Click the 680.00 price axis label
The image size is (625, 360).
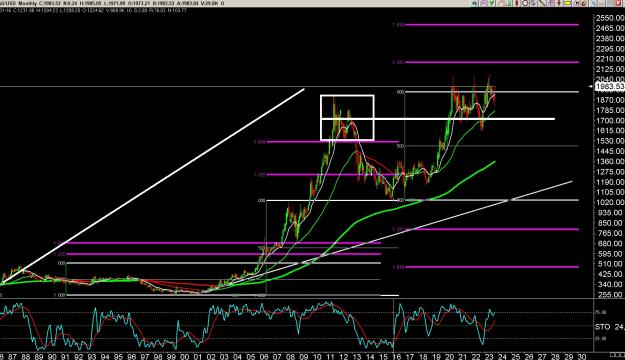tap(610, 244)
